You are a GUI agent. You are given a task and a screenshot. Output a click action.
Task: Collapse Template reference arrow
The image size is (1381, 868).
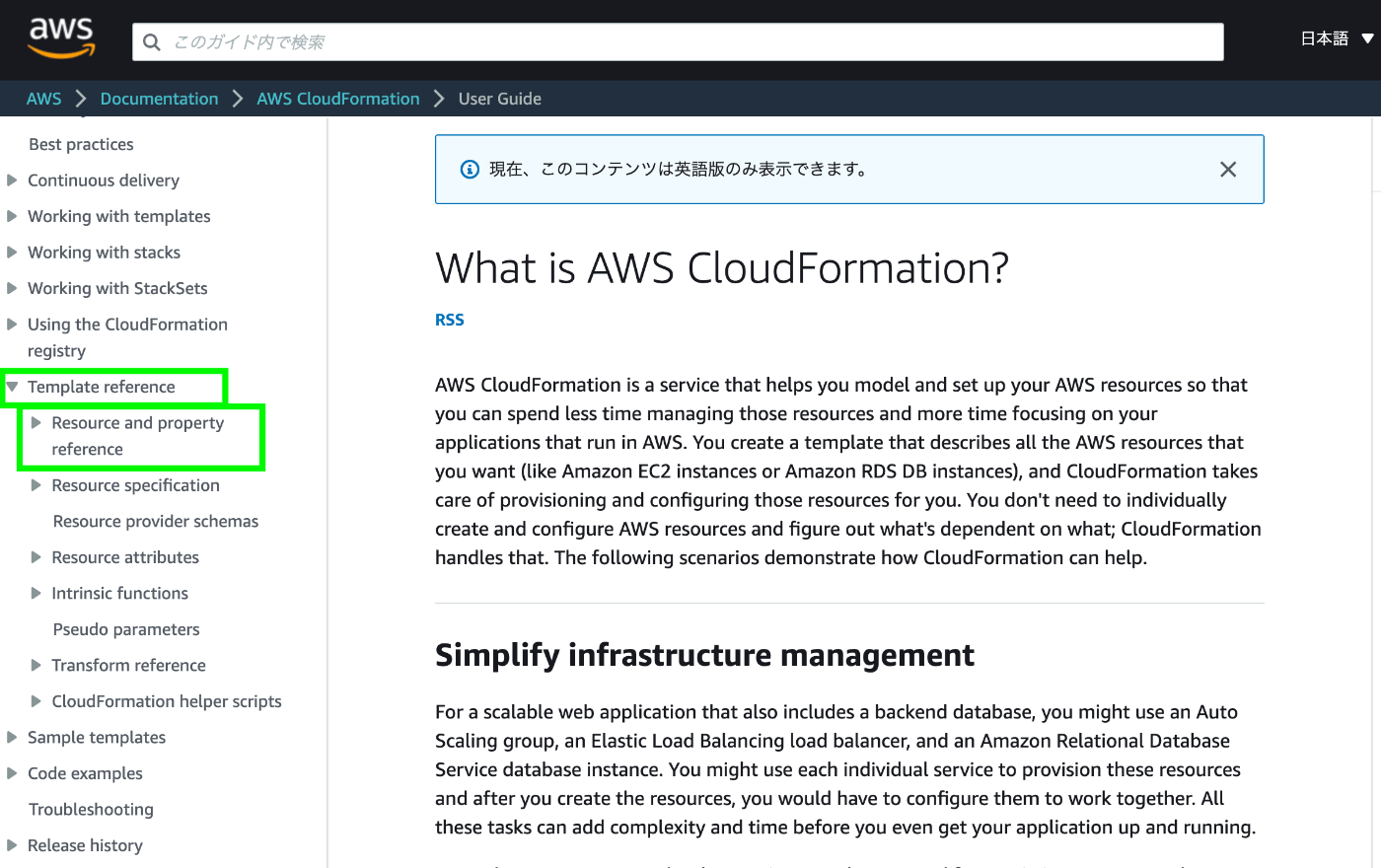12,387
